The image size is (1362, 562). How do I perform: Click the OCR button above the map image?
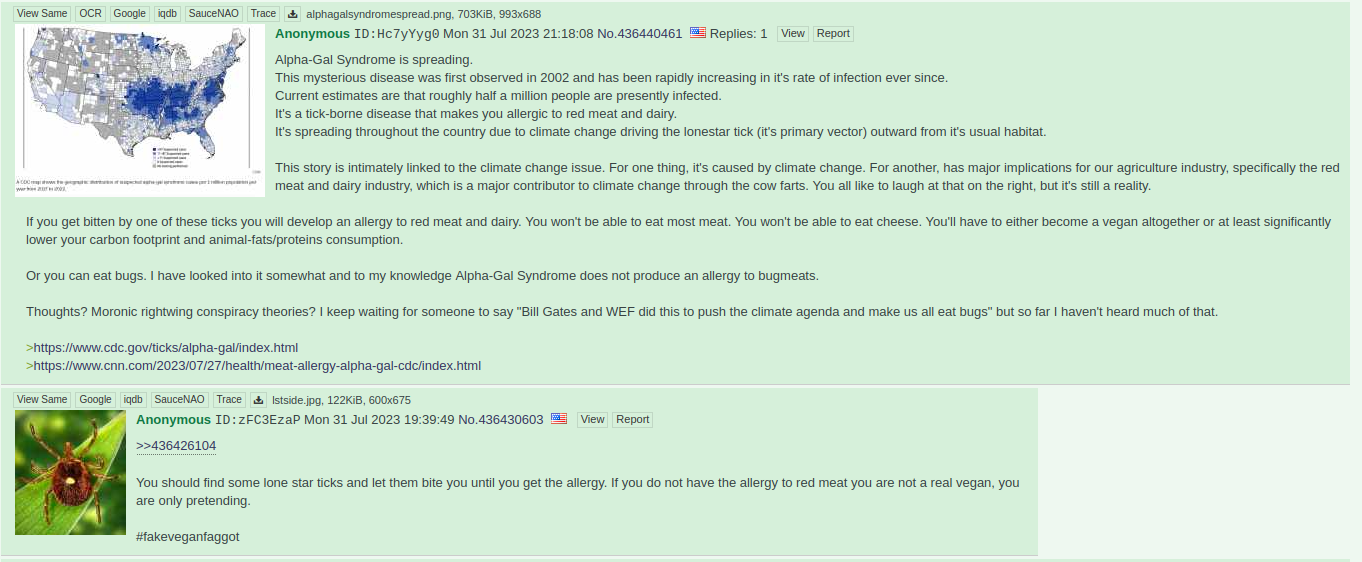pos(90,14)
